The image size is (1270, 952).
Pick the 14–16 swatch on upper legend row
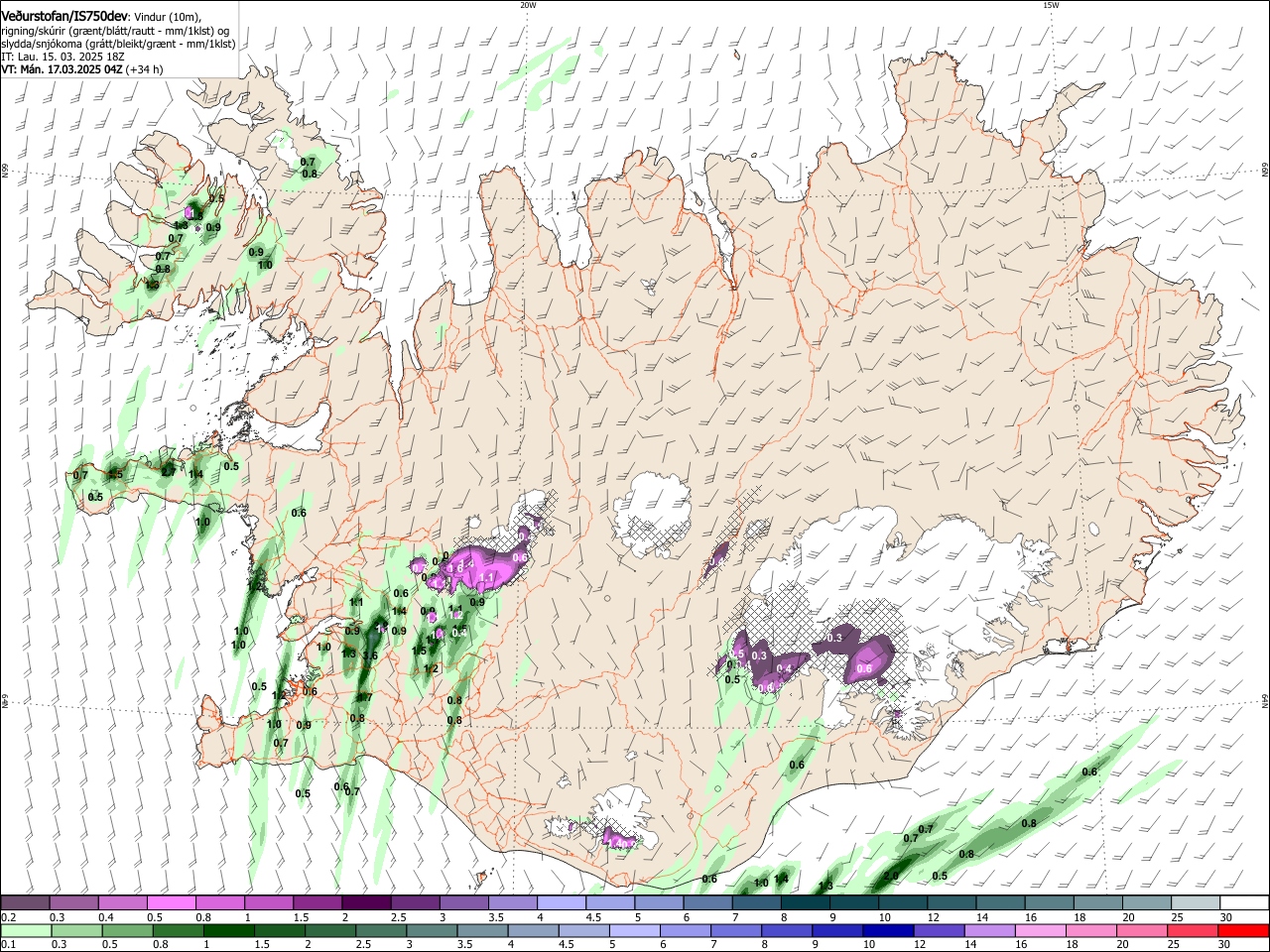(x=1000, y=903)
